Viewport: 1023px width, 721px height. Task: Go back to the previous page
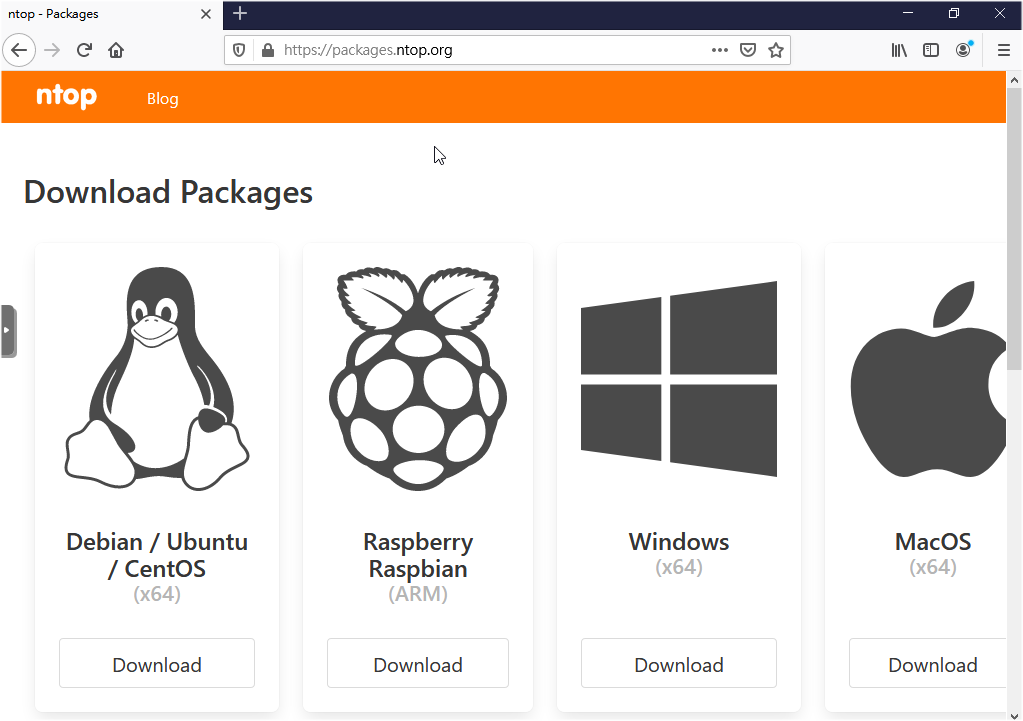pos(19,50)
